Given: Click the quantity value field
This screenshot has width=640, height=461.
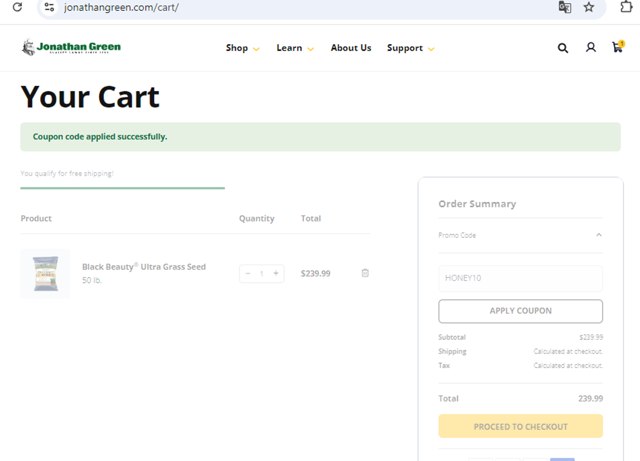Looking at the screenshot, I should pyautogui.click(x=262, y=274).
